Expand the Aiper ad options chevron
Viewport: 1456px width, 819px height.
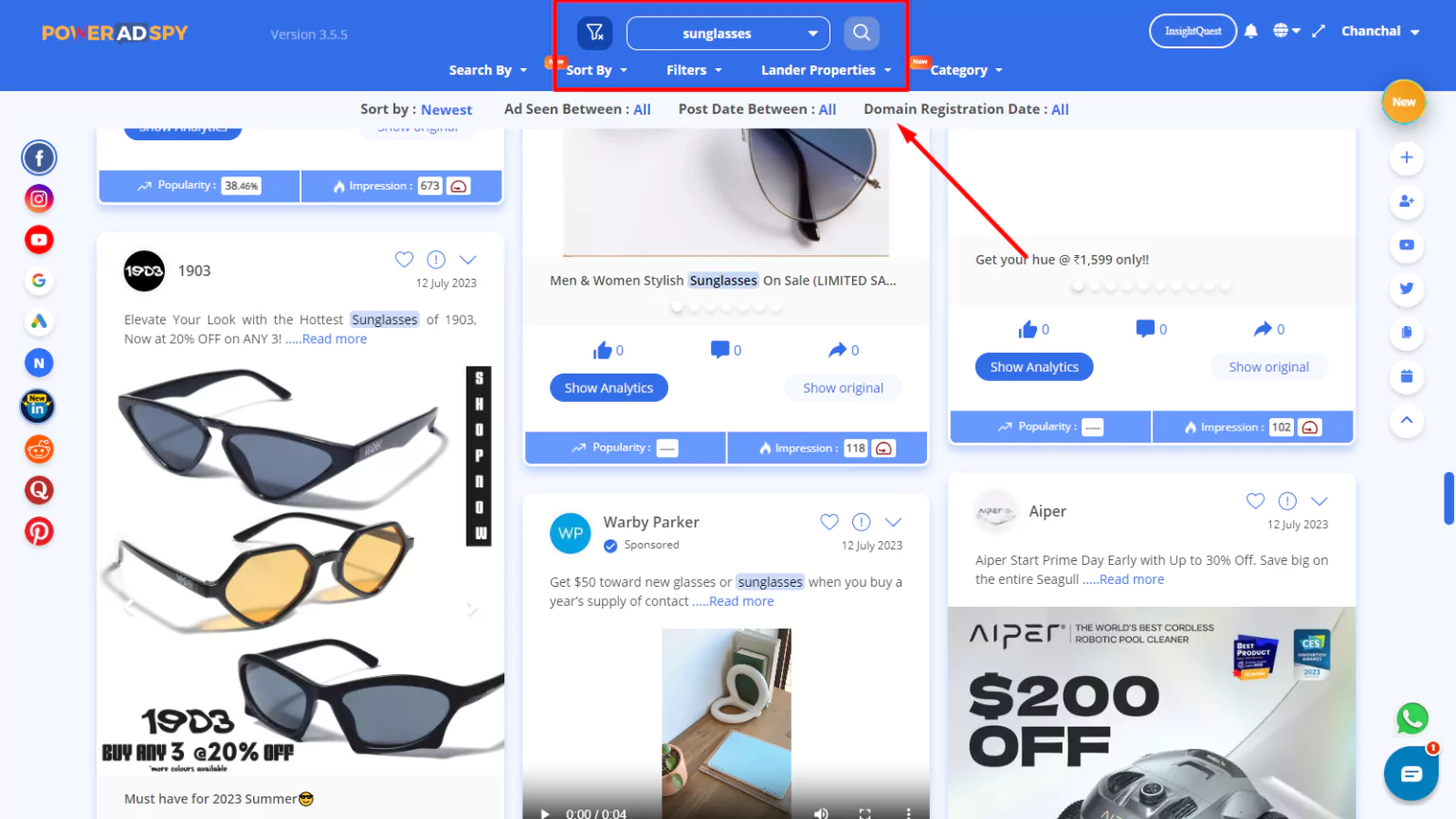pos(1319,501)
